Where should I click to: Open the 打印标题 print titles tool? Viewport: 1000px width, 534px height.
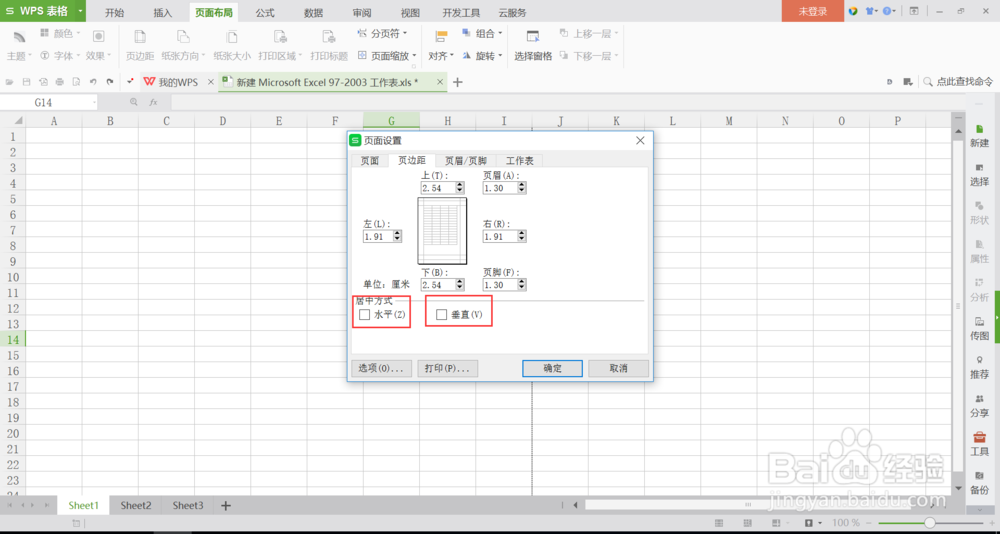click(x=328, y=44)
